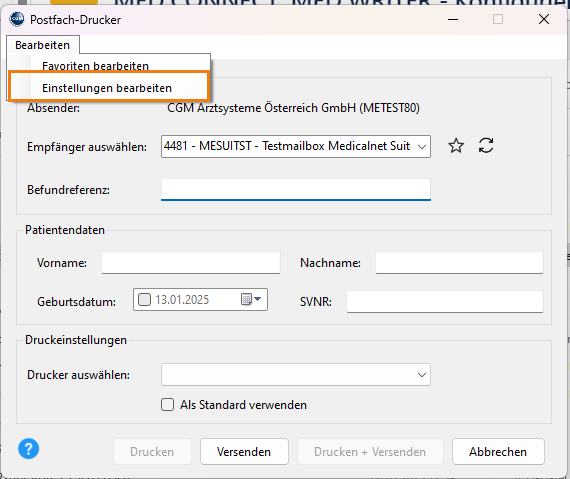Click into the Vorname field
The height and width of the screenshot is (479, 570).
click(x=191, y=262)
